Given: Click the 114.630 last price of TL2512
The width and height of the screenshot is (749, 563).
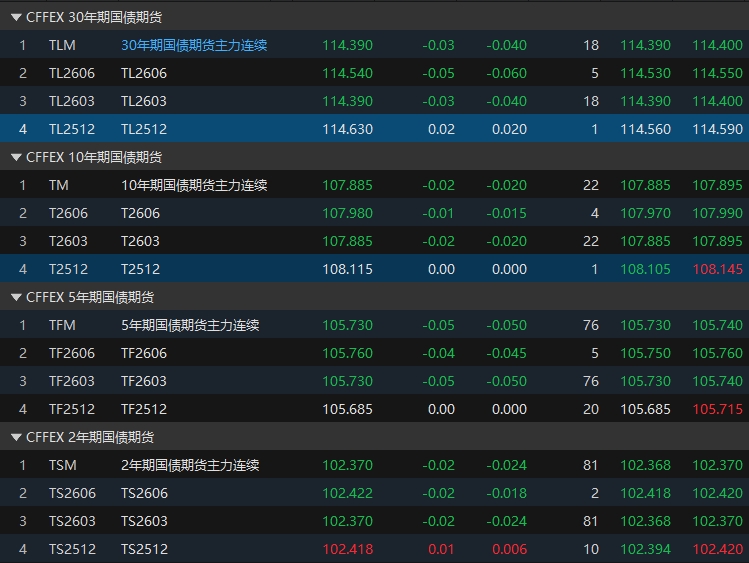Looking at the screenshot, I should pos(347,129).
